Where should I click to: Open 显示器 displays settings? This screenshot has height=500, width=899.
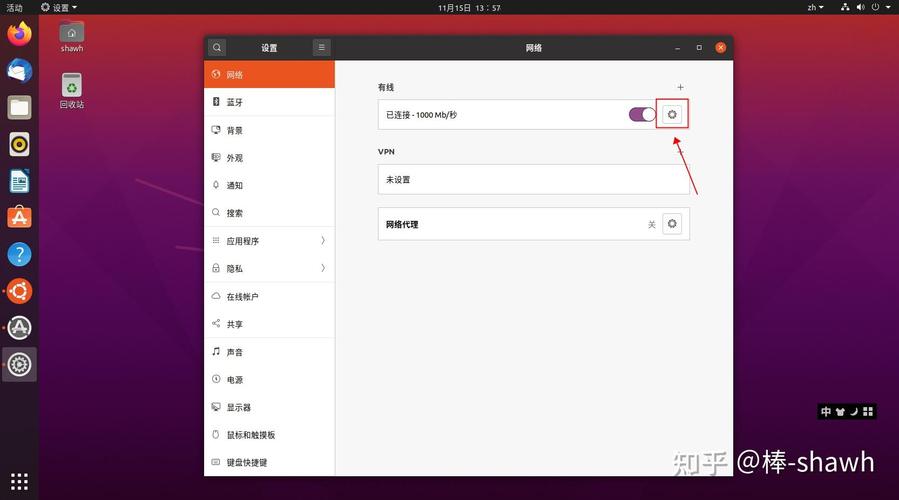[x=269, y=407]
